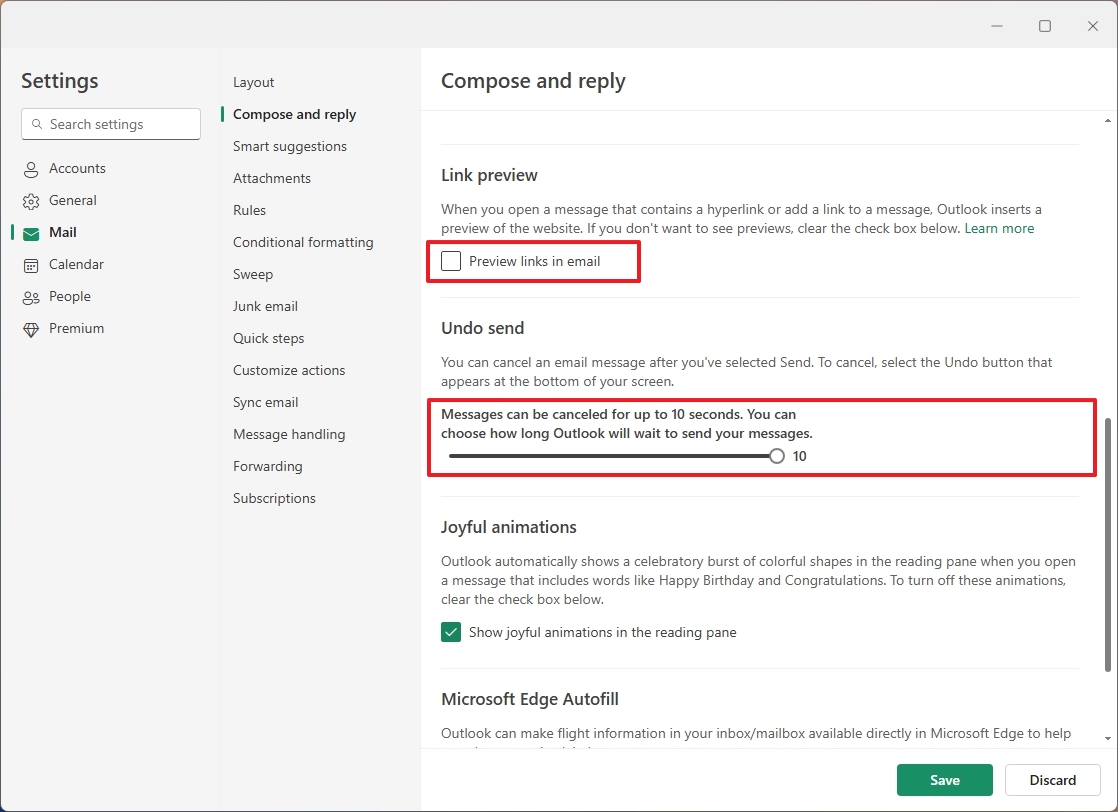This screenshot has height=812, width=1118.
Task: Click the Undo send value 10
Action: pos(799,456)
